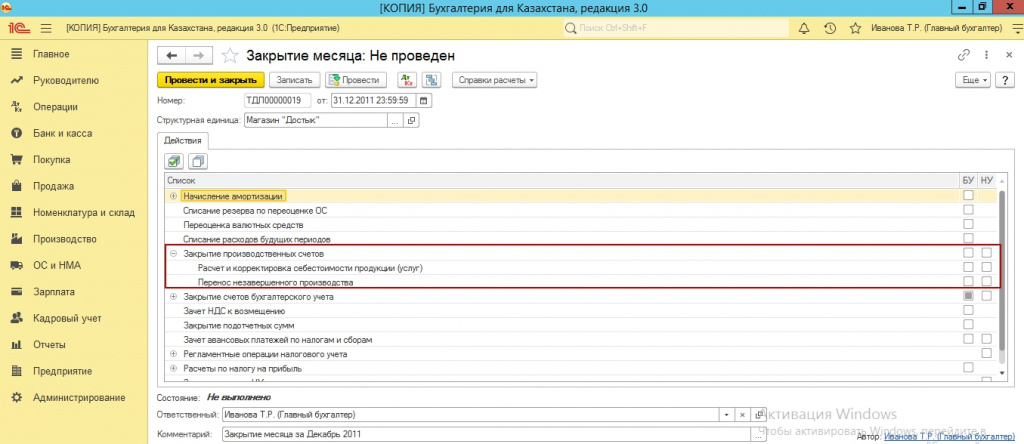Viewport: 1024px width, 444px height.
Task: Open Кадровый учет section
Action: tap(67, 319)
